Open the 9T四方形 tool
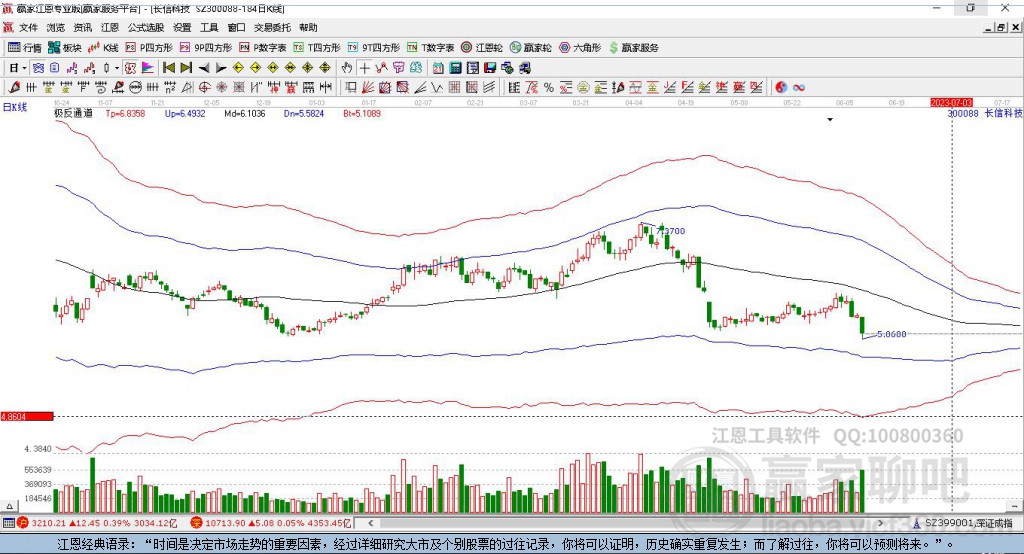 (x=374, y=48)
